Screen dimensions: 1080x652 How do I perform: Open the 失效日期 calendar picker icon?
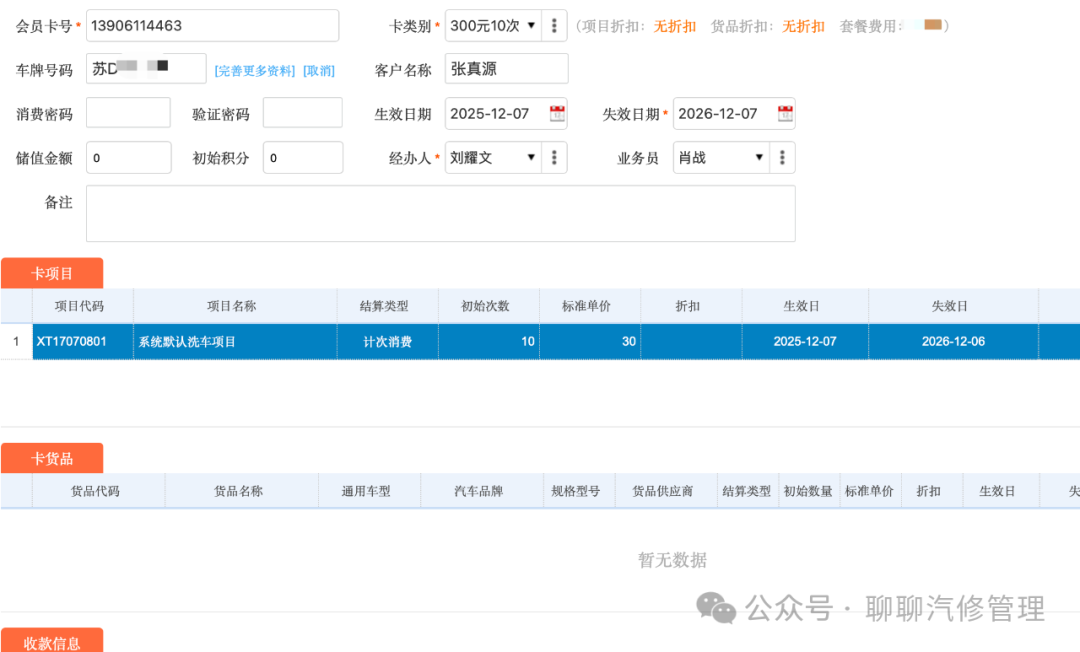tap(783, 114)
